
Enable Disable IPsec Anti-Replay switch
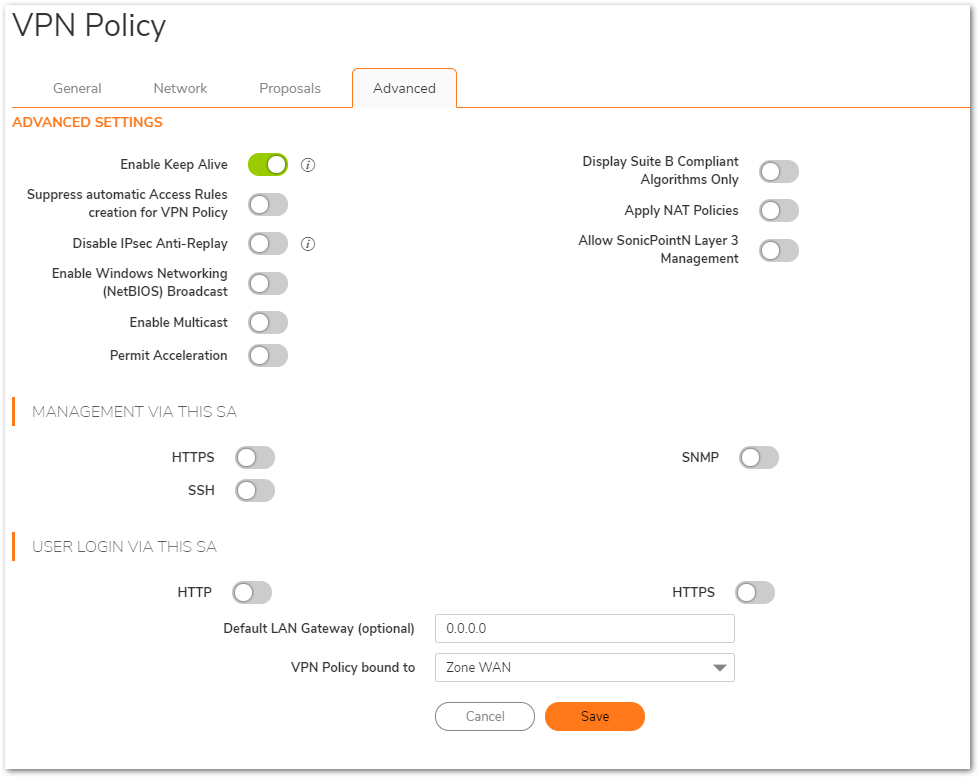click(x=268, y=244)
